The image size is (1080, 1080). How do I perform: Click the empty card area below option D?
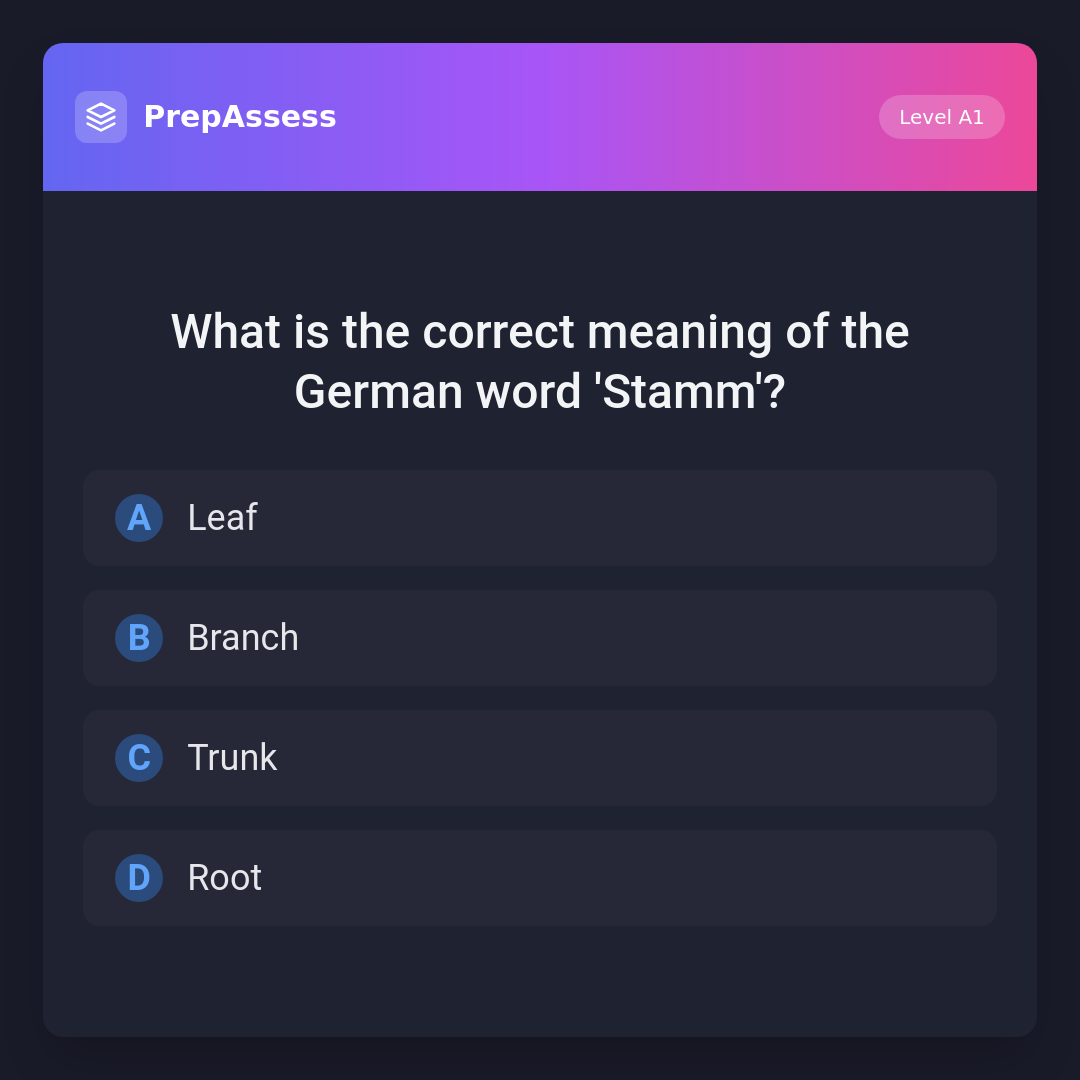[540, 982]
